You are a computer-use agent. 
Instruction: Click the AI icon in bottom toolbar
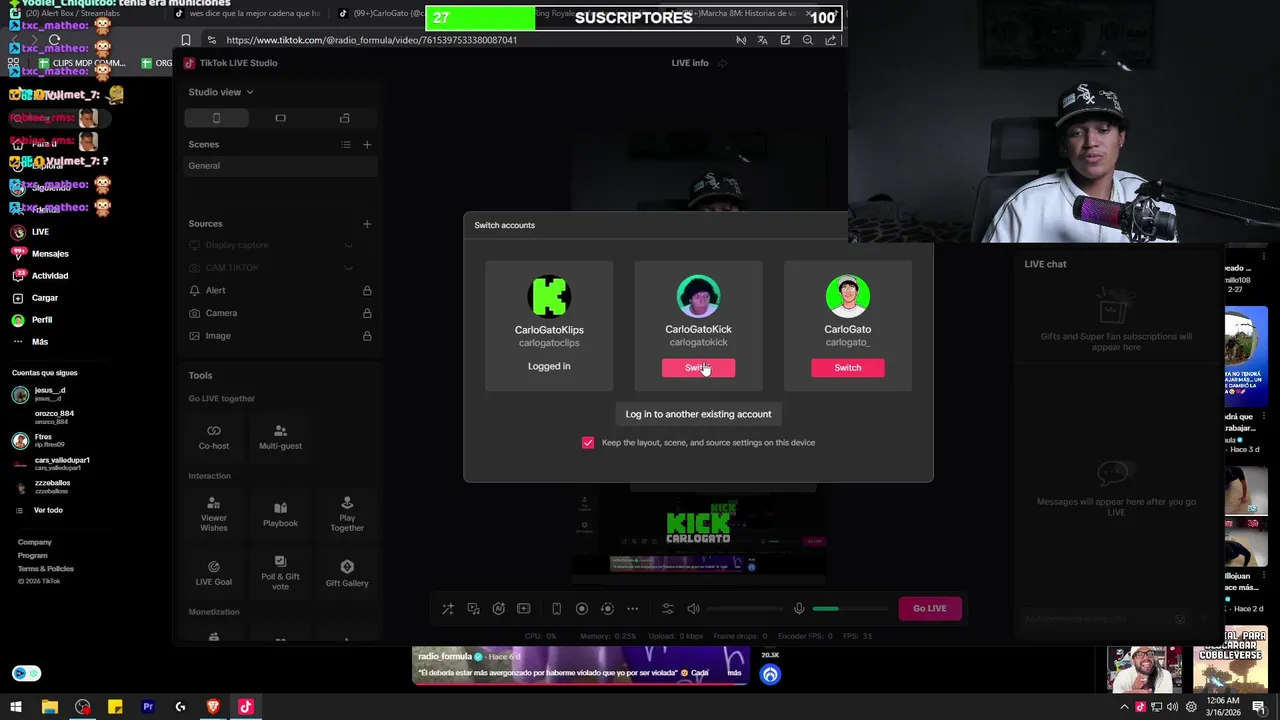point(498,608)
